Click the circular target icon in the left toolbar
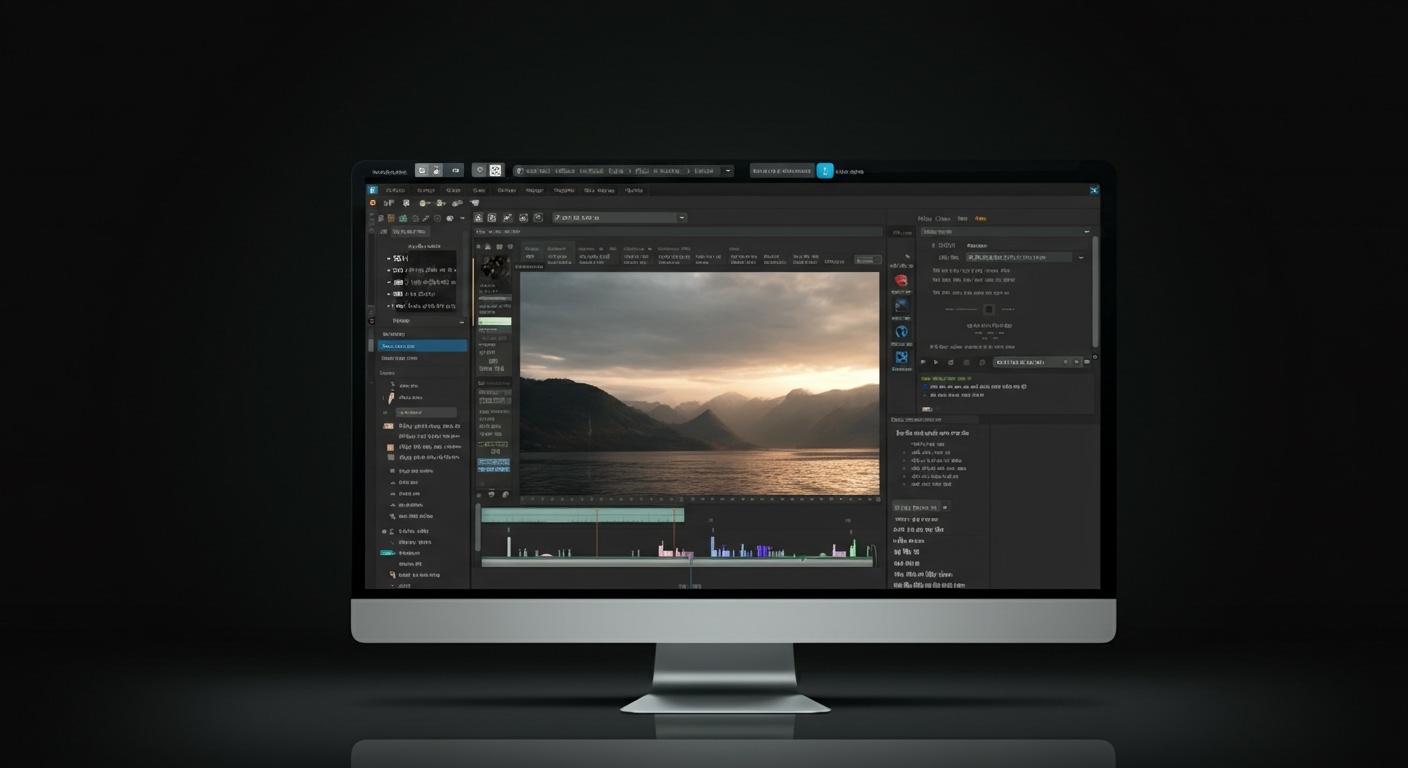 pyautogui.click(x=437, y=218)
